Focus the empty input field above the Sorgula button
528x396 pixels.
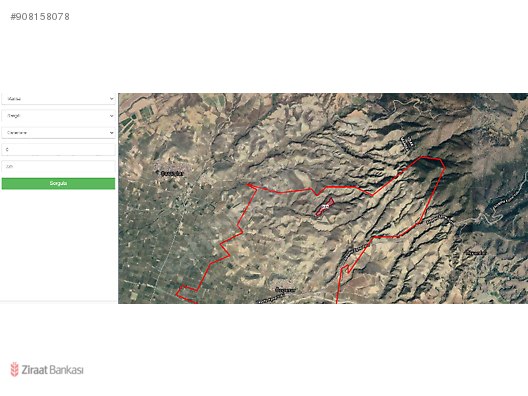(58, 166)
